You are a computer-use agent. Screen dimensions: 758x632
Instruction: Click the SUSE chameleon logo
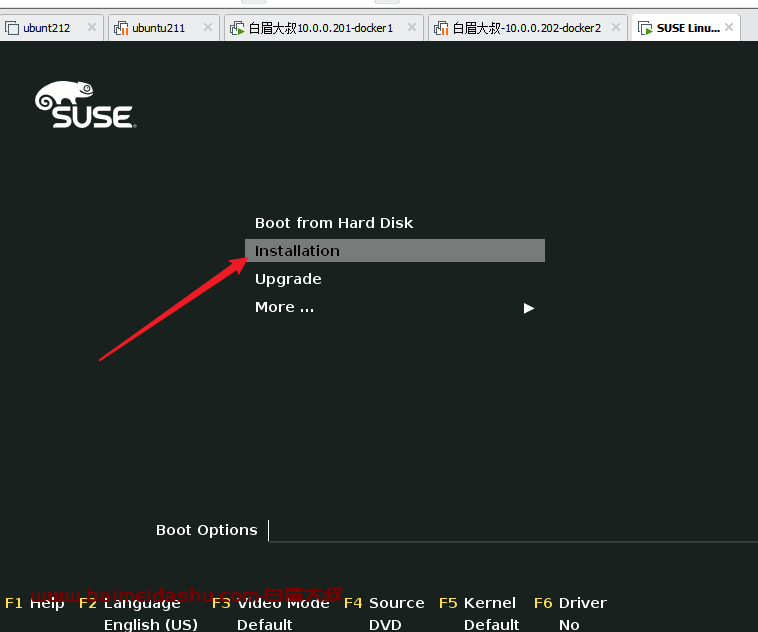[86, 104]
